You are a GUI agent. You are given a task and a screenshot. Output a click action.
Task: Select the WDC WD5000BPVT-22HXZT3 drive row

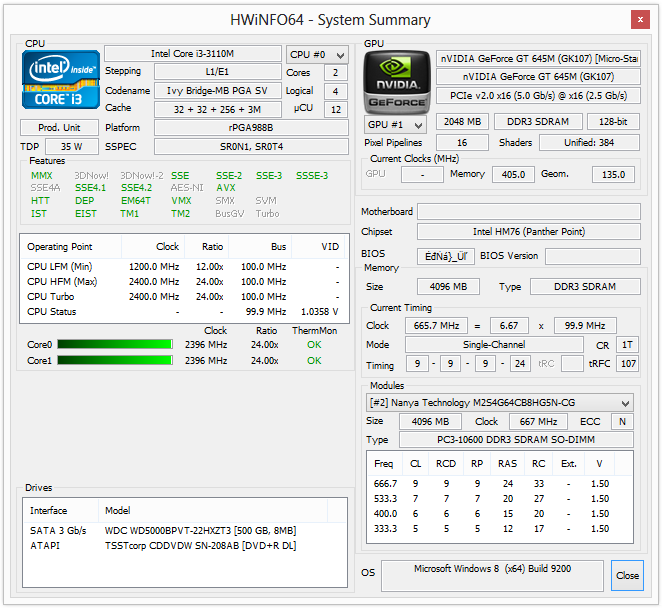pos(185,530)
